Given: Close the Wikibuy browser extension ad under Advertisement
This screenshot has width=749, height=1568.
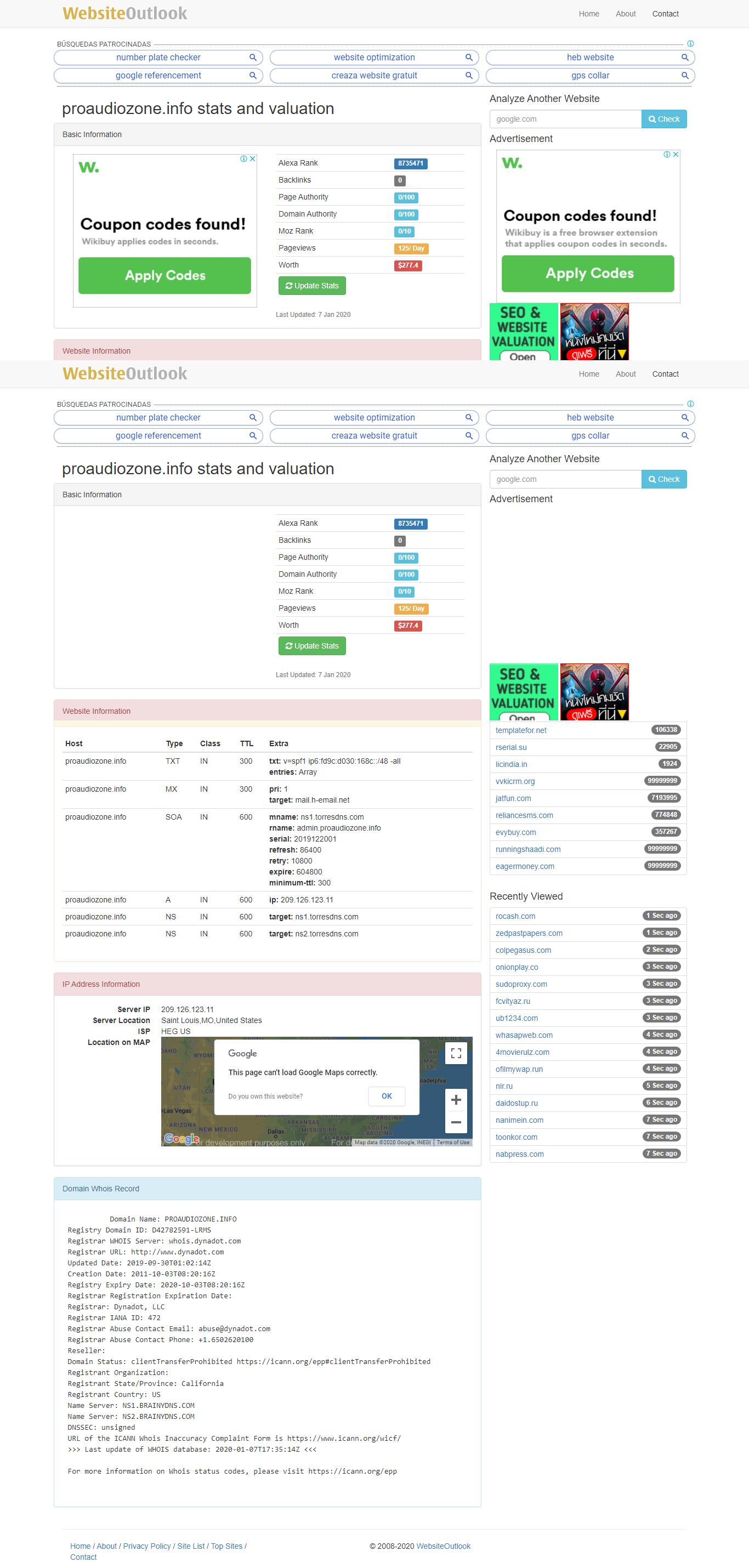Looking at the screenshot, I should [x=676, y=155].
